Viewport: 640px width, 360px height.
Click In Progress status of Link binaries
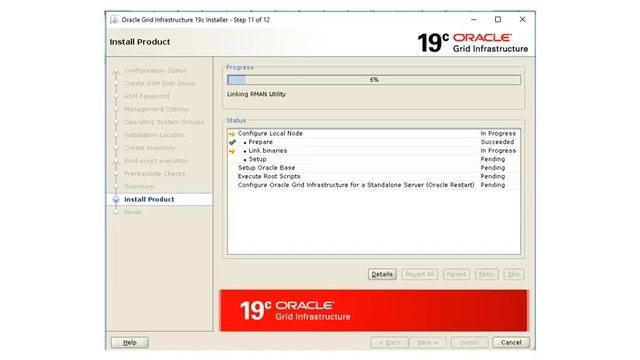point(498,151)
